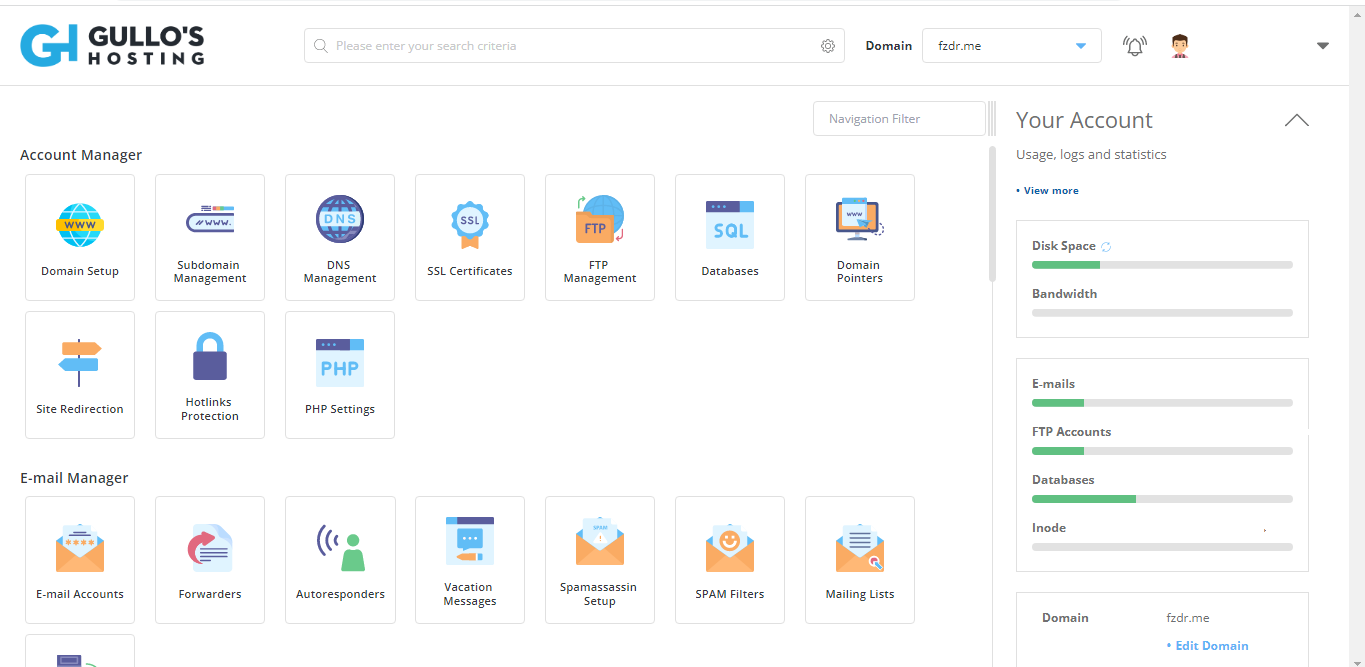Screen dimensions: 1365x667
Task: Collapse the Your Account panel
Action: point(1296,120)
